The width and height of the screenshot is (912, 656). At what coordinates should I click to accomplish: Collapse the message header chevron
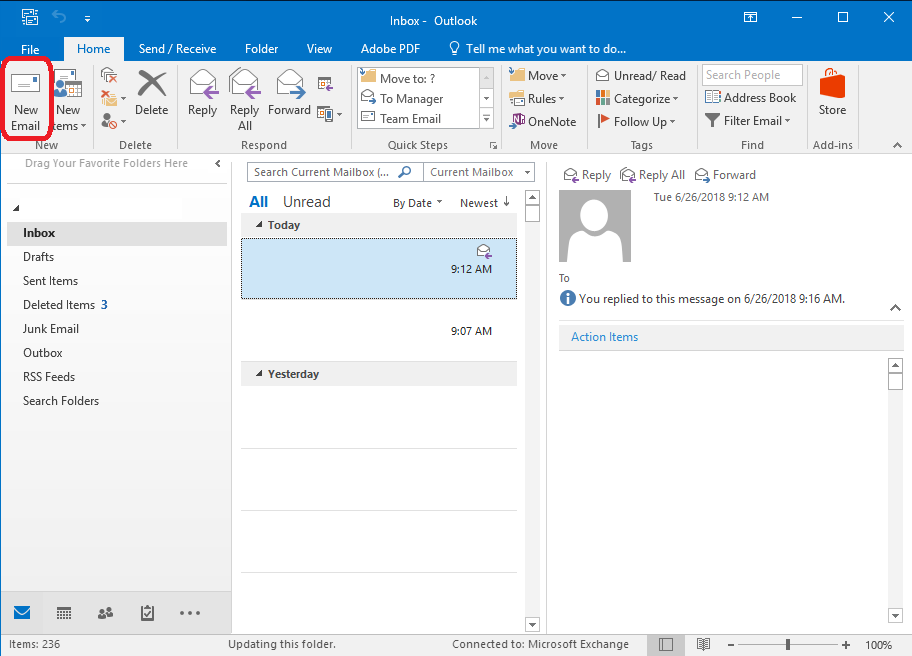(895, 308)
